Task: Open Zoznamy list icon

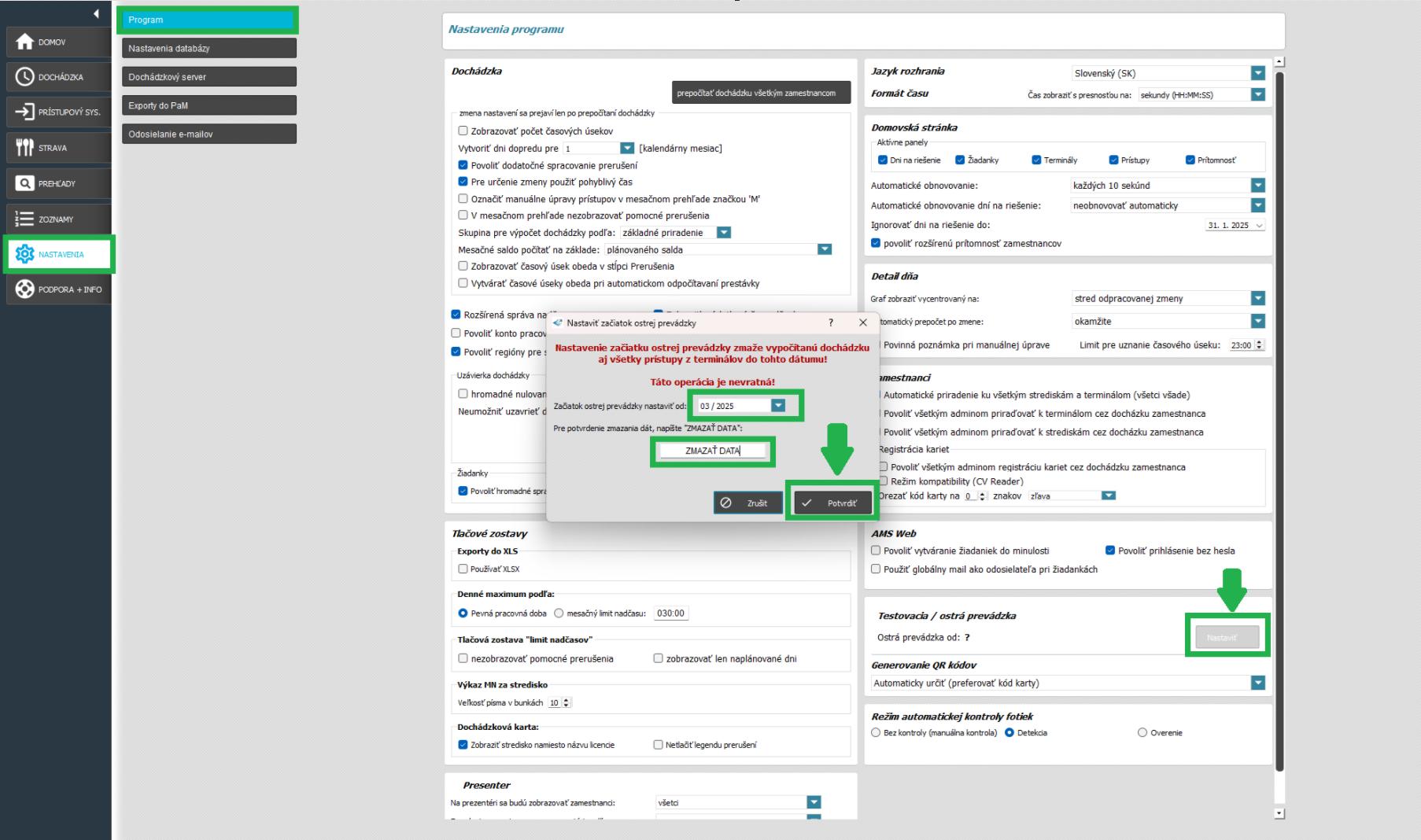Action: tap(25, 219)
